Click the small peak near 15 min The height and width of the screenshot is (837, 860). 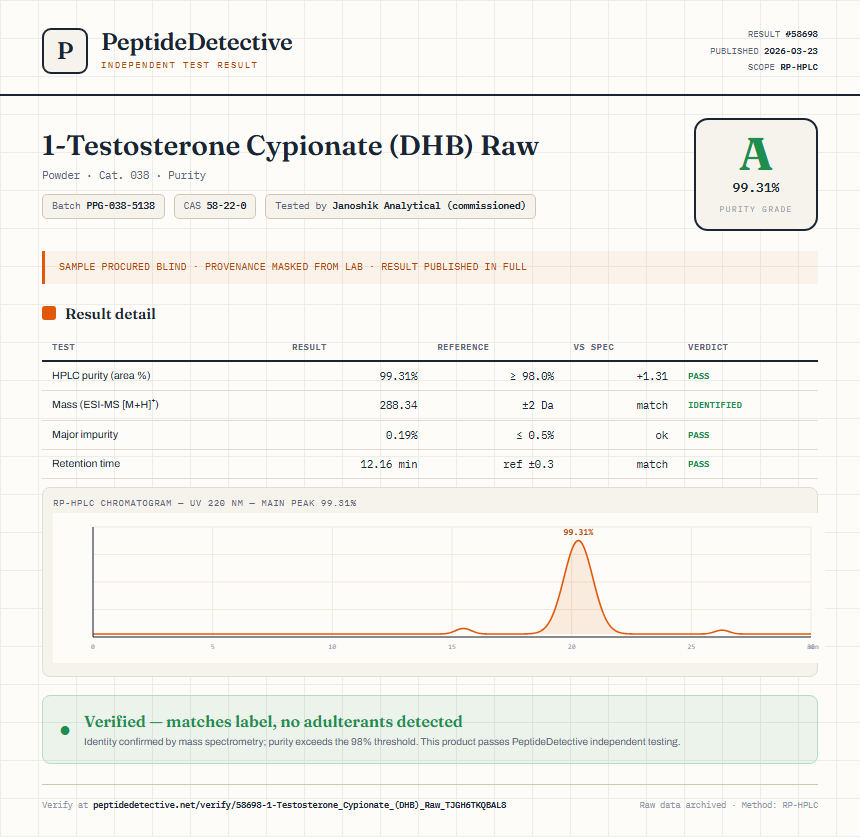(463, 631)
